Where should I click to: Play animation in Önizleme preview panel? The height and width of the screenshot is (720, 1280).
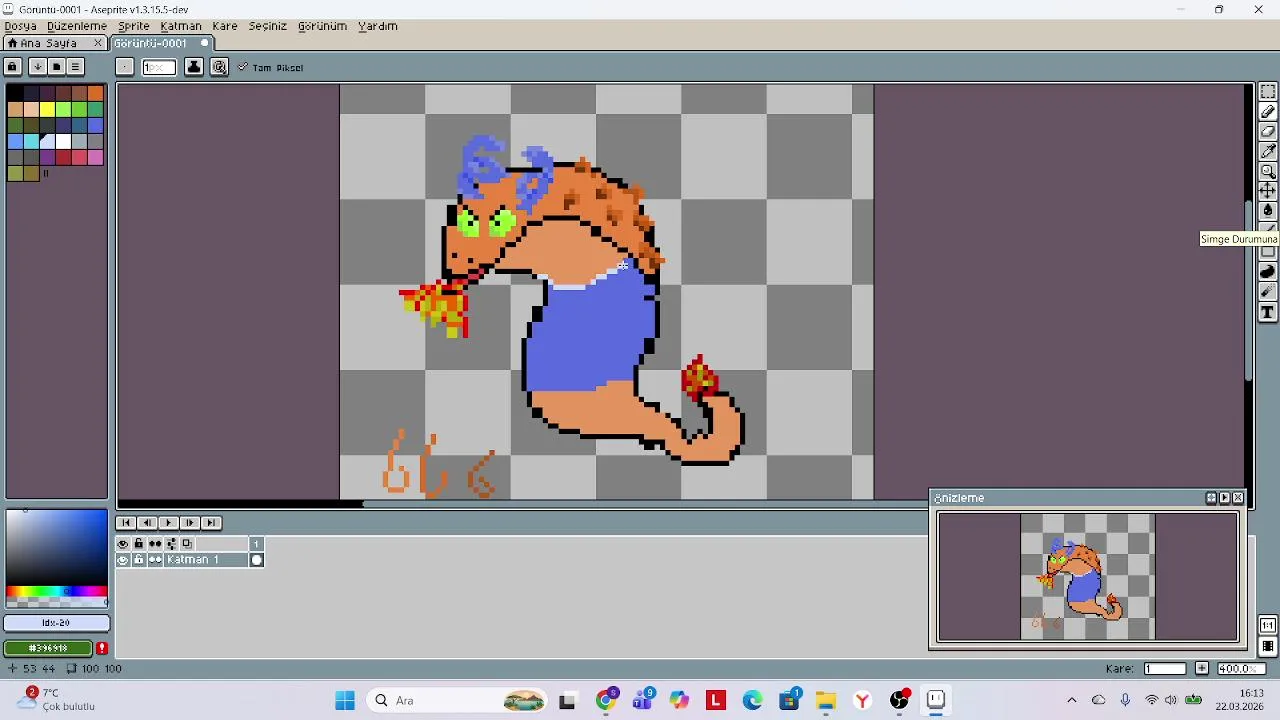click(1224, 498)
